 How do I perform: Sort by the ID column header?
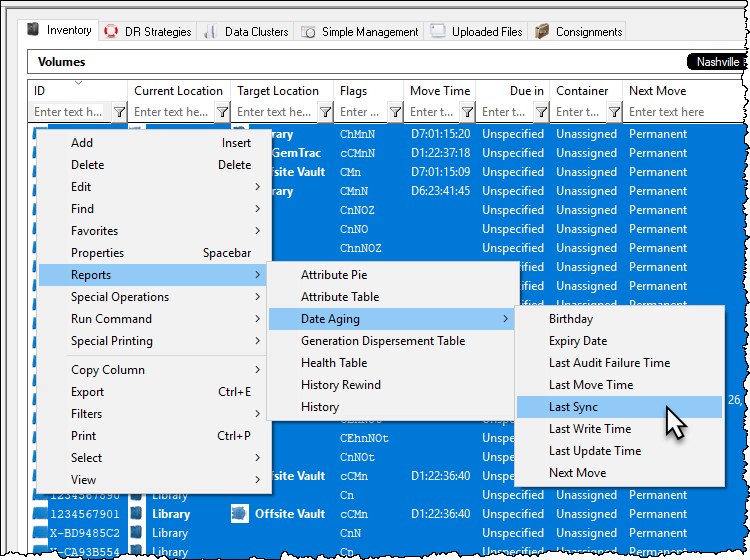[x=77, y=90]
